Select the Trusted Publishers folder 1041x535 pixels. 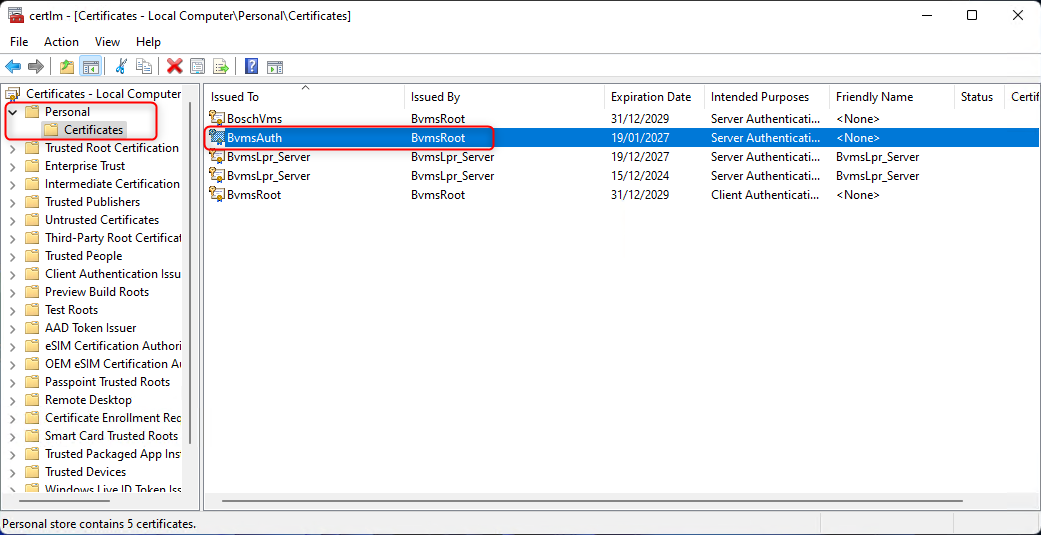tap(92, 202)
